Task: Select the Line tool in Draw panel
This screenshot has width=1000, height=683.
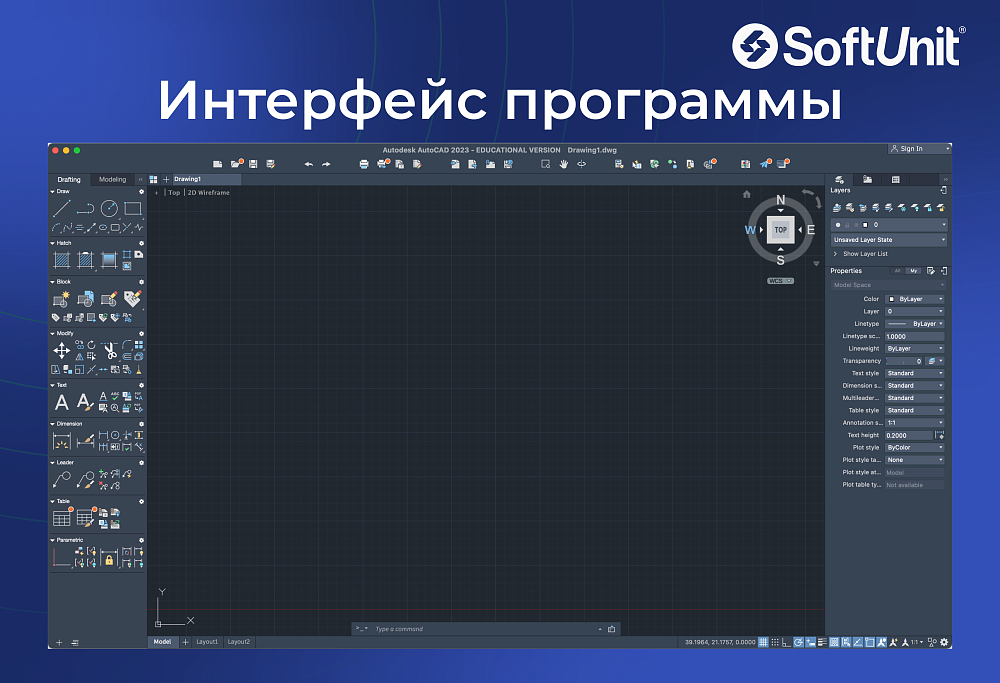Action: pyautogui.click(x=62, y=209)
